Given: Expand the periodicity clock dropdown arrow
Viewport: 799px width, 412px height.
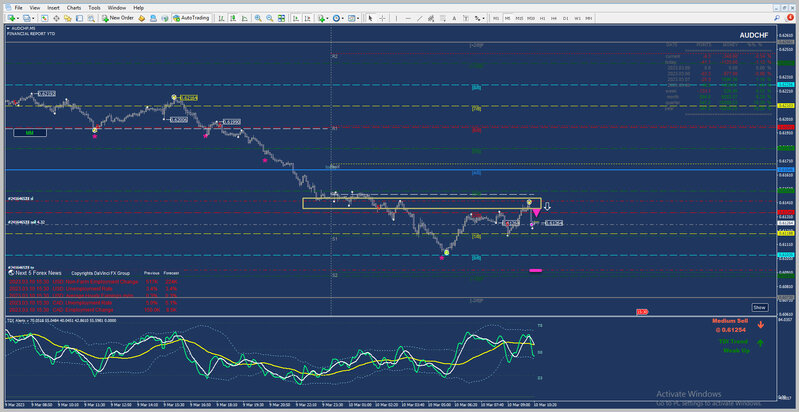Looking at the screenshot, I should click(343, 18).
